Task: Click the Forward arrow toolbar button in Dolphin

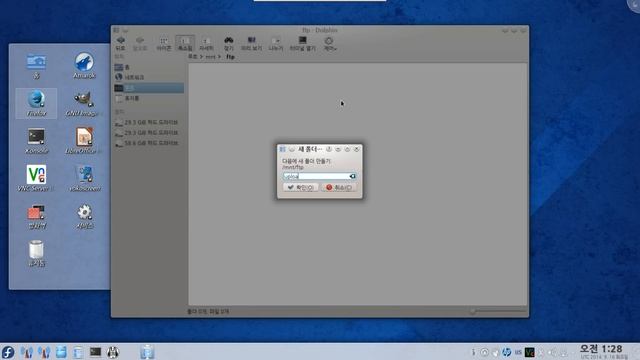Action: (x=140, y=43)
